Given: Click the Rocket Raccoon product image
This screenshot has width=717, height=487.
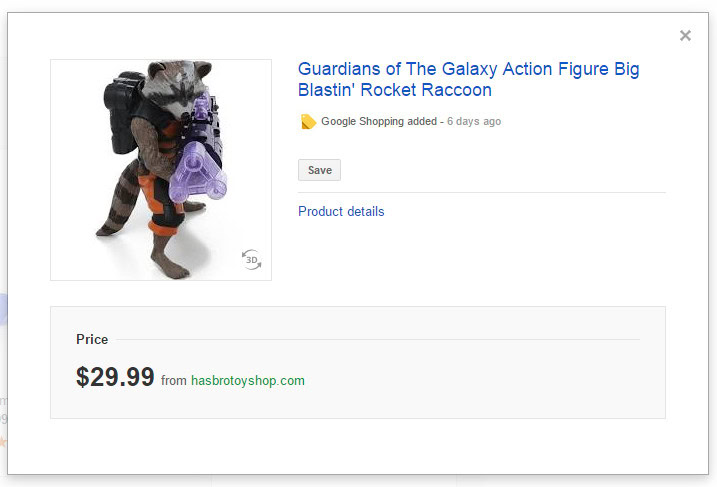Looking at the screenshot, I should point(161,170).
